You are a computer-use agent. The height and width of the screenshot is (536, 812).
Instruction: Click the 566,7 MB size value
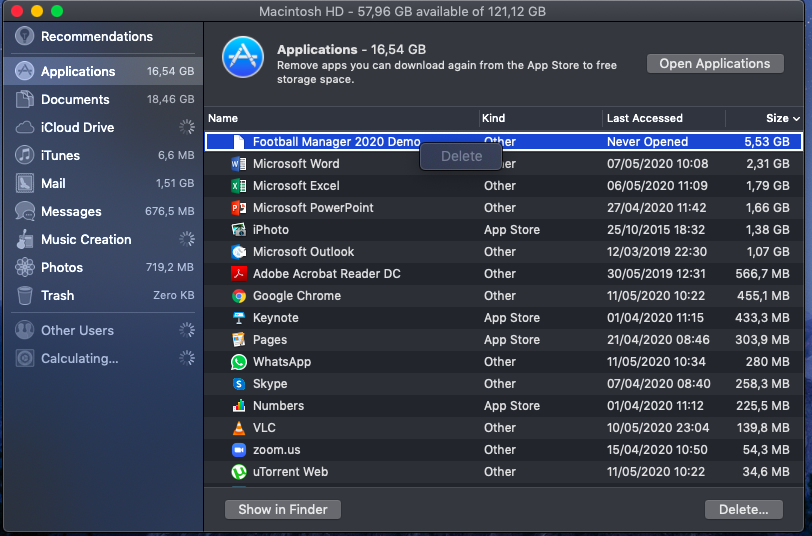[762, 273]
